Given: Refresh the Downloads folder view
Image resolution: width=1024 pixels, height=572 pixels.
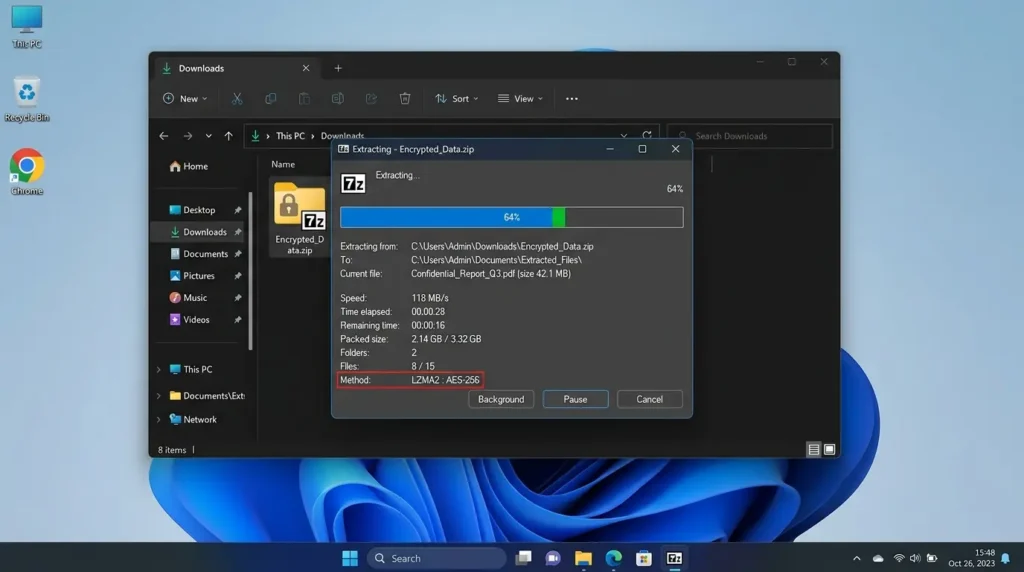Looking at the screenshot, I should coord(647,135).
